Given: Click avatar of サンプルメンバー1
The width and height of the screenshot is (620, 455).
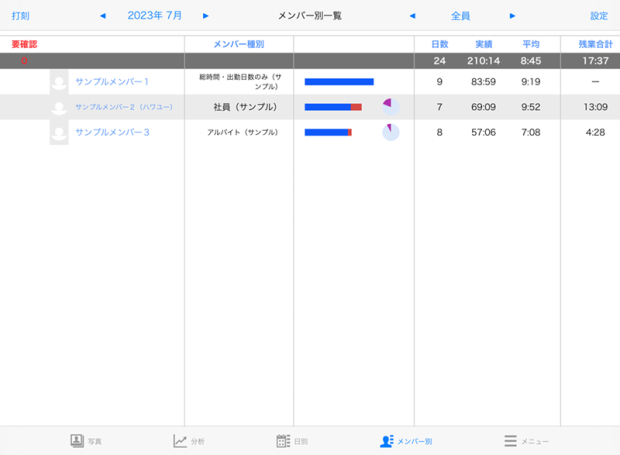Looking at the screenshot, I should tap(59, 82).
